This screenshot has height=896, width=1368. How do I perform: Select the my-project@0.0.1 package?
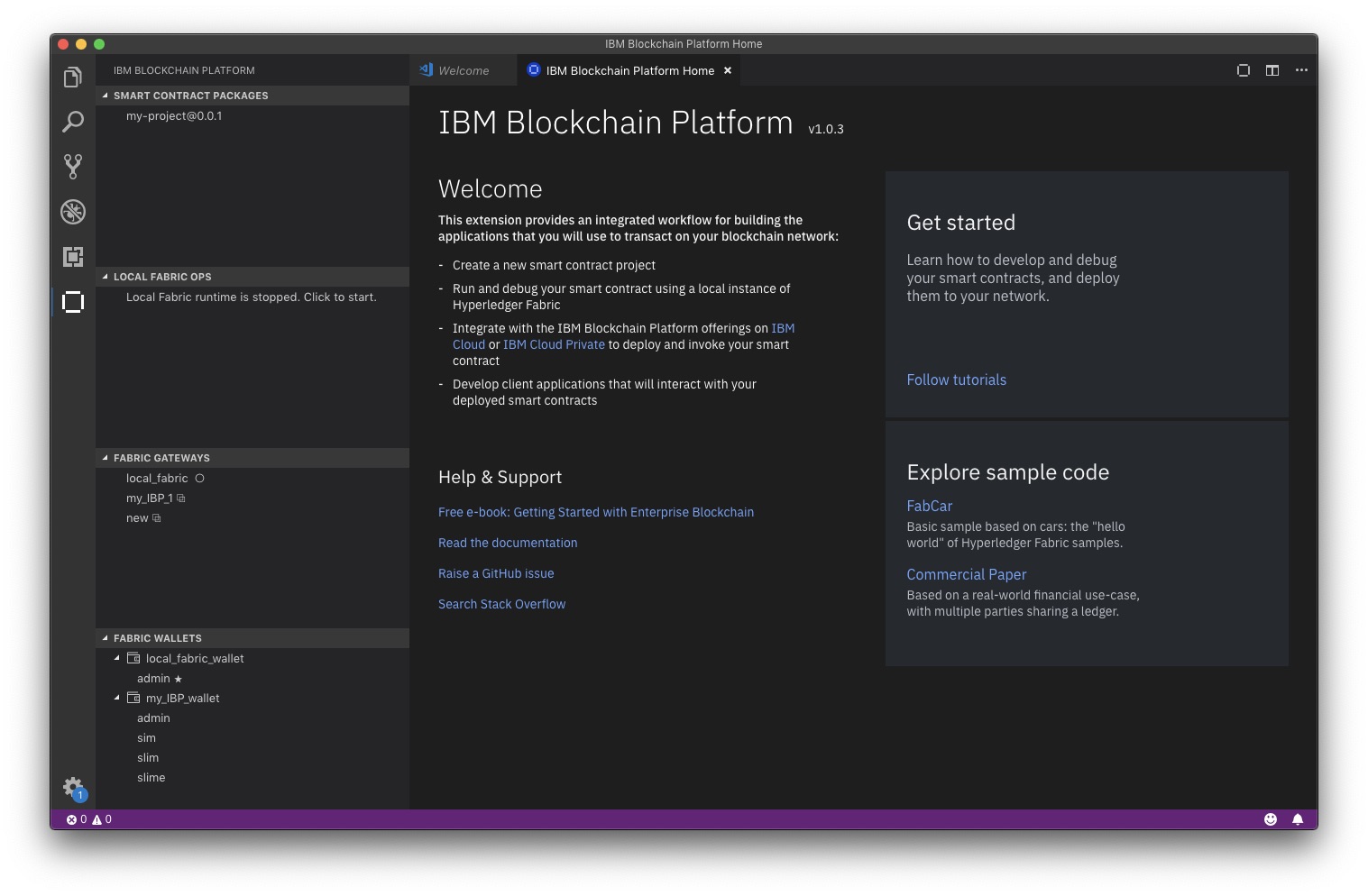(x=252, y=116)
